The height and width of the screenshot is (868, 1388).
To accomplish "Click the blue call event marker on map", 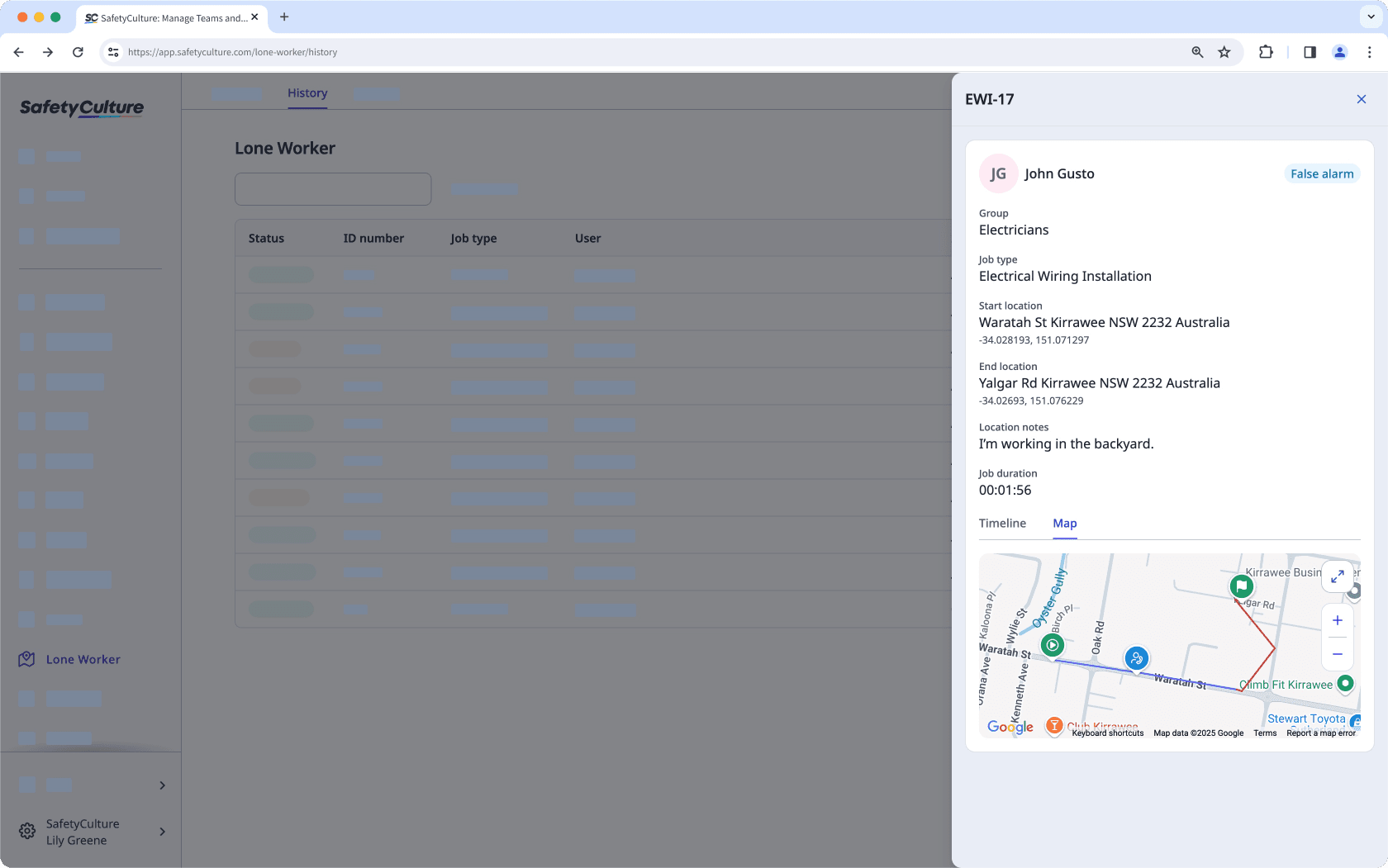I will (x=1136, y=658).
